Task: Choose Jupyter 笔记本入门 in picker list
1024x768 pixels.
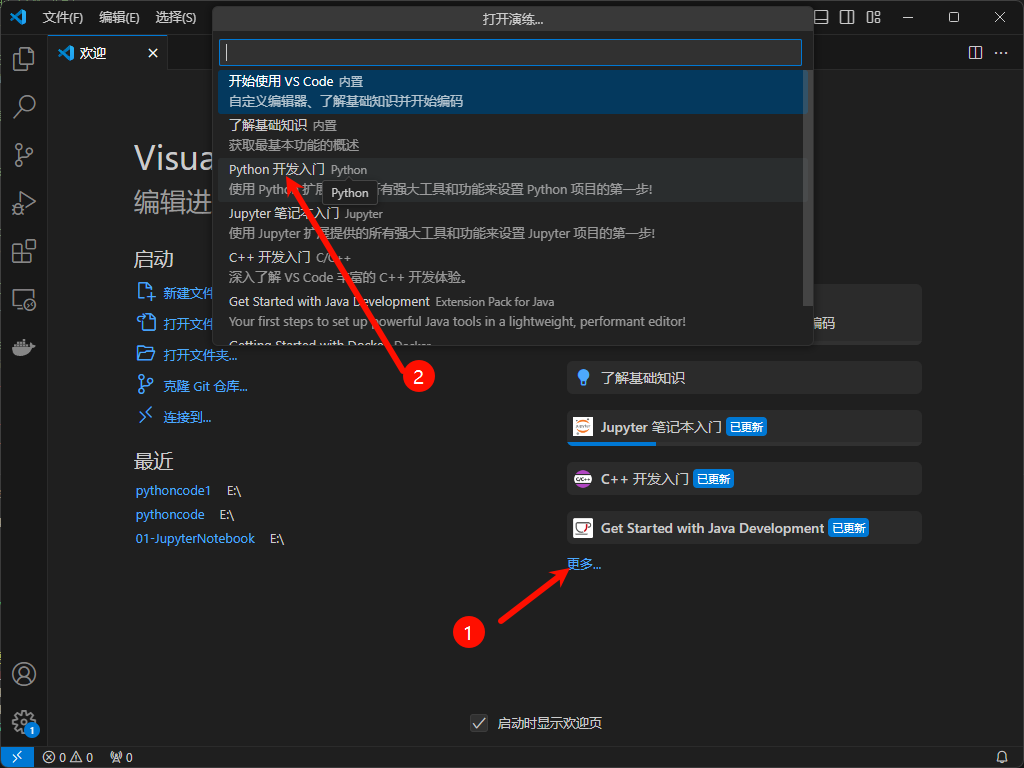Action: tap(513, 223)
